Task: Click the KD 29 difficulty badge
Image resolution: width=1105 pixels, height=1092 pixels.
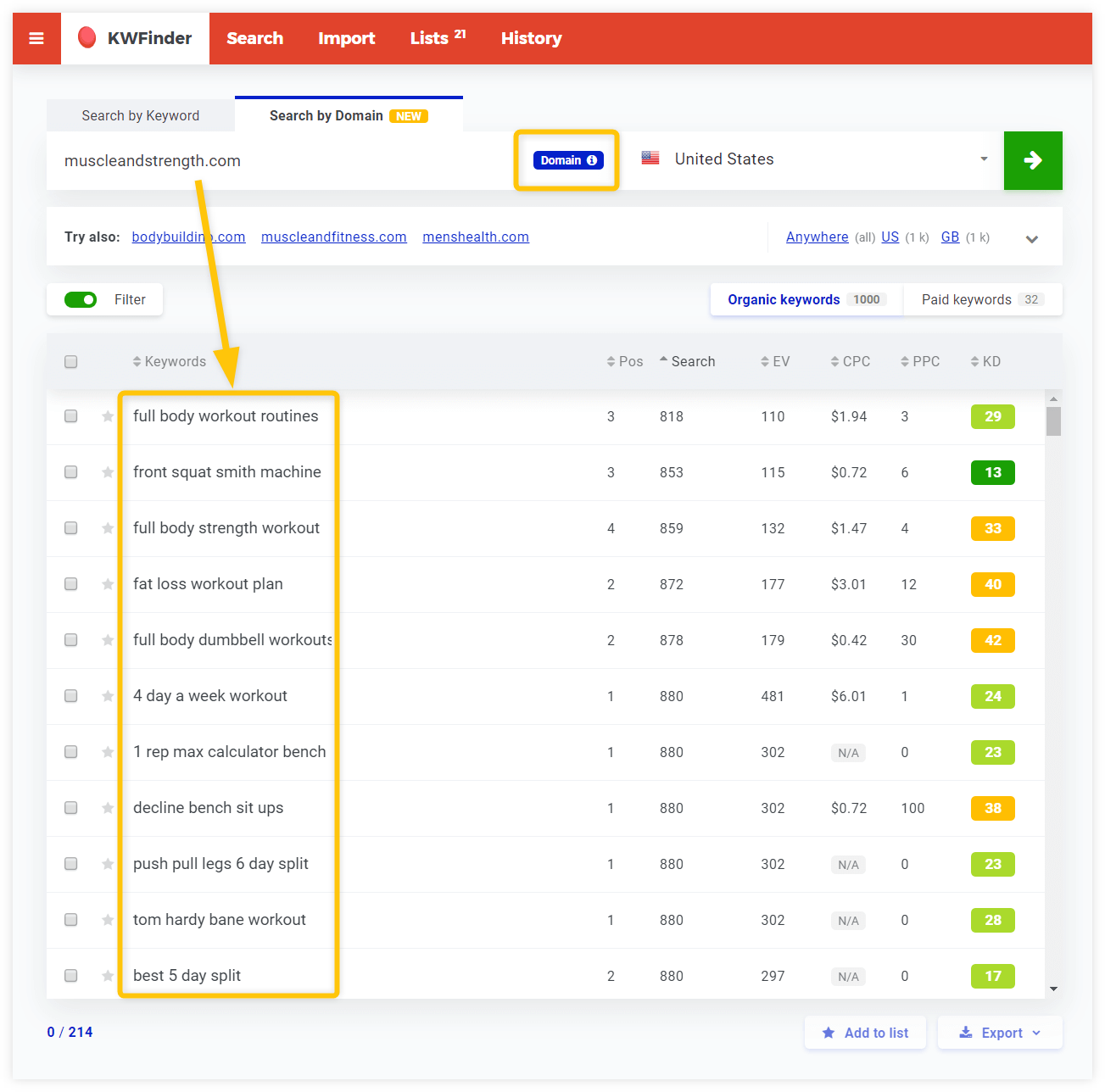Action: point(993,416)
